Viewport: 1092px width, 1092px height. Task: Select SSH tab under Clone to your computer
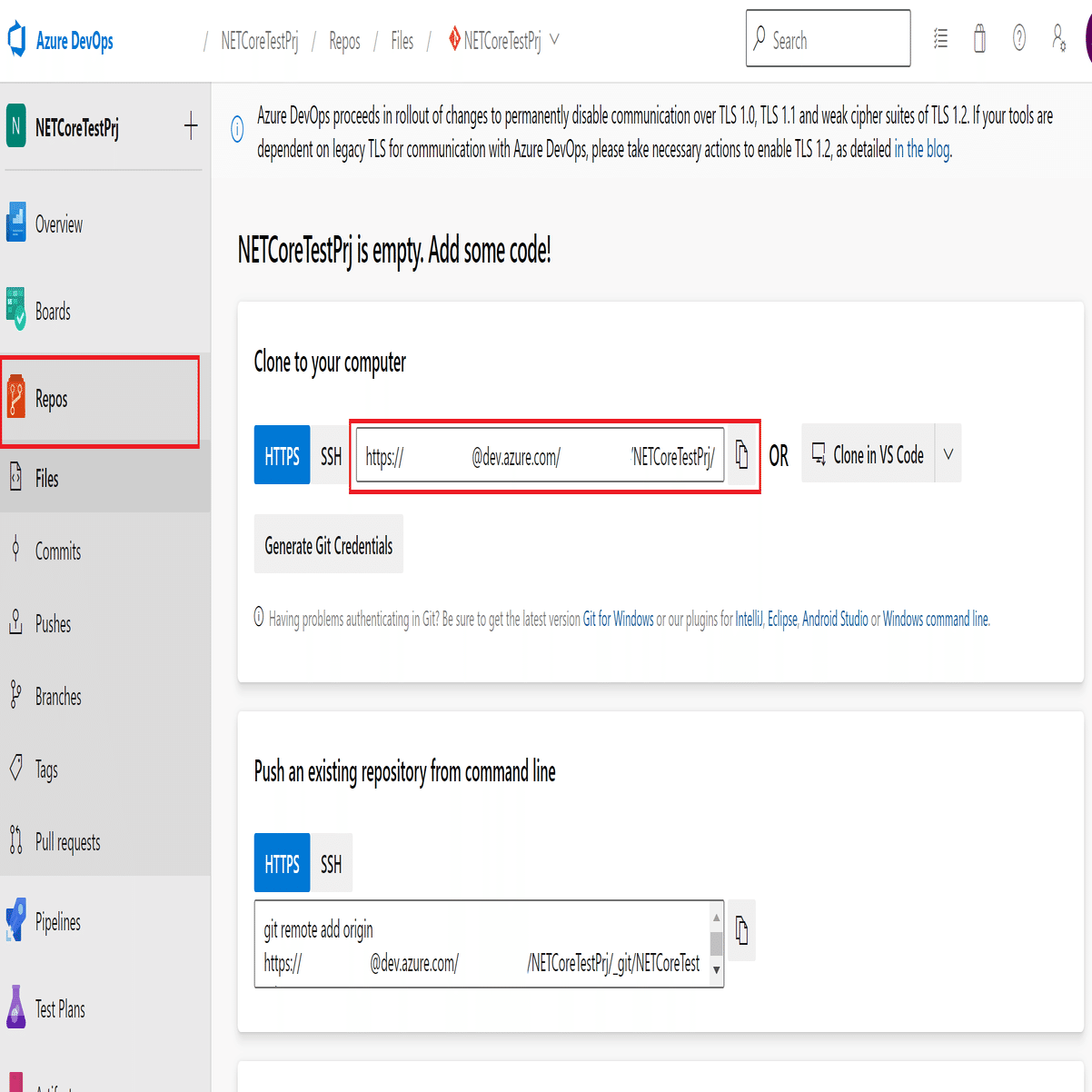(x=331, y=455)
